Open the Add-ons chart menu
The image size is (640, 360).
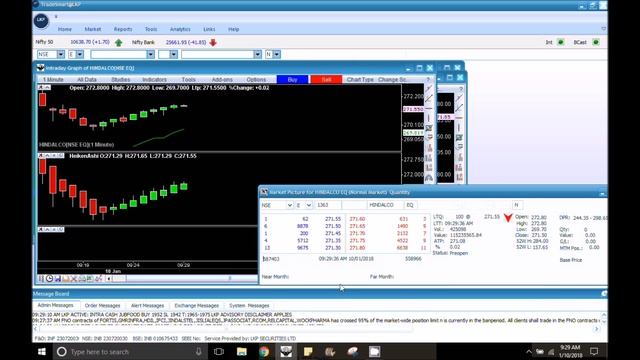(222, 80)
